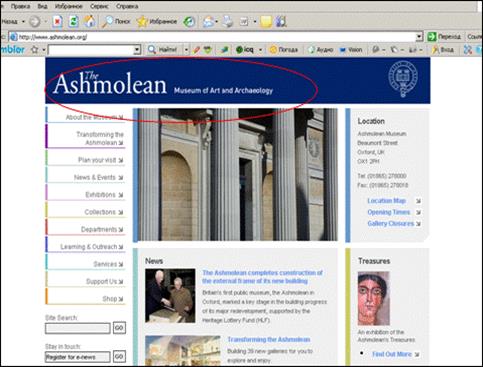Open the dropdown arrow next to Найти
483x367 pixels.
click(x=186, y=50)
